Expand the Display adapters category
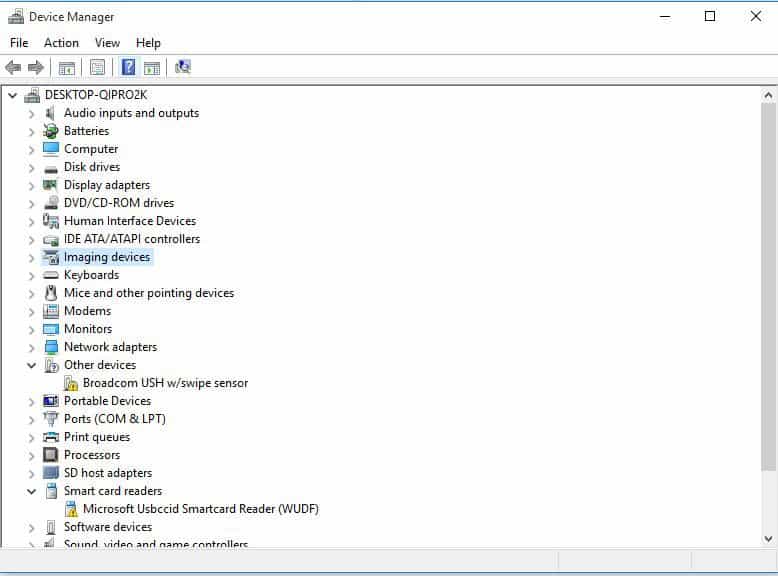Viewport: 778px width, 576px height. coord(31,186)
